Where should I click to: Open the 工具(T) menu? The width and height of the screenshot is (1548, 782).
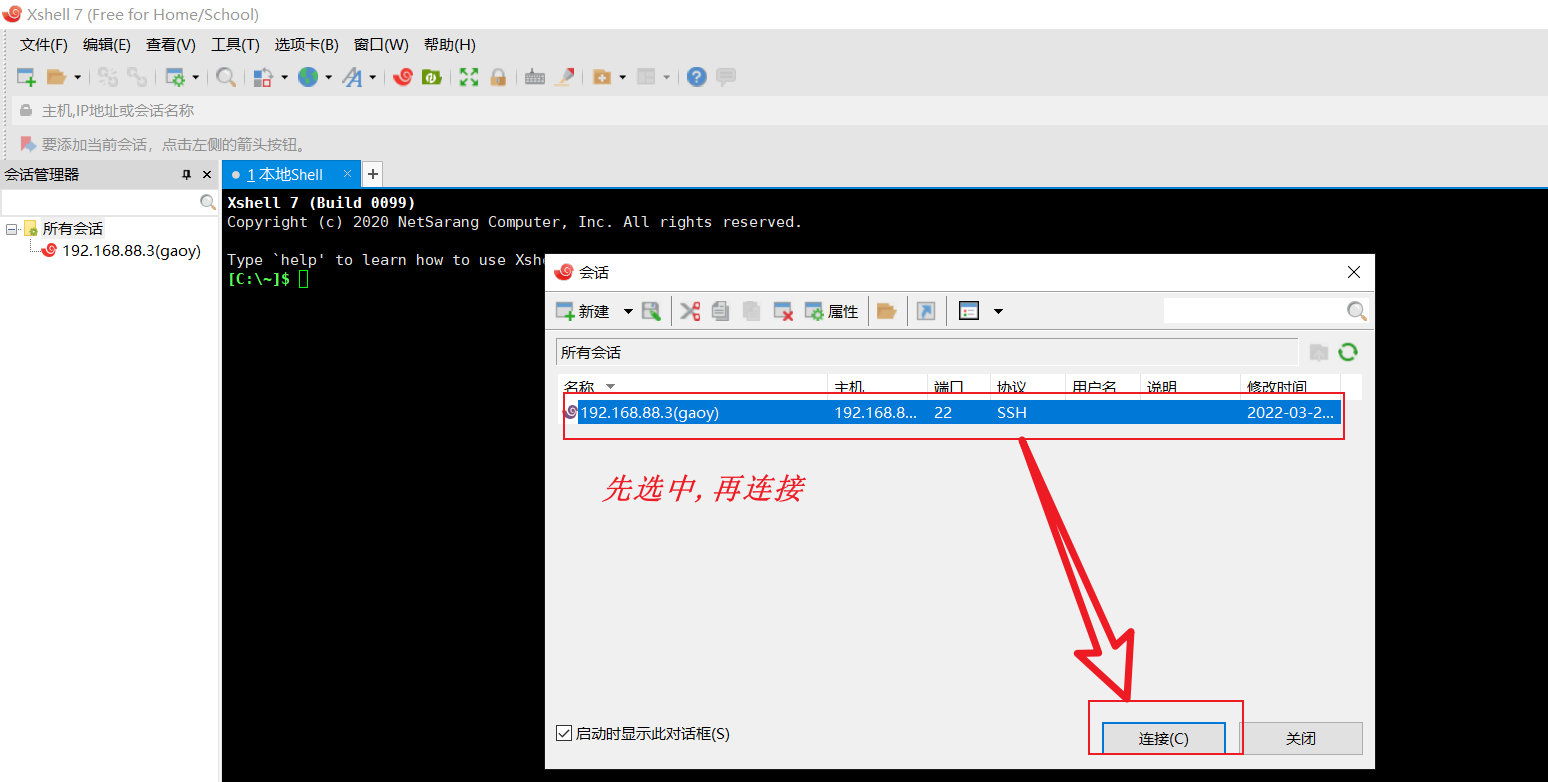[x=235, y=45]
